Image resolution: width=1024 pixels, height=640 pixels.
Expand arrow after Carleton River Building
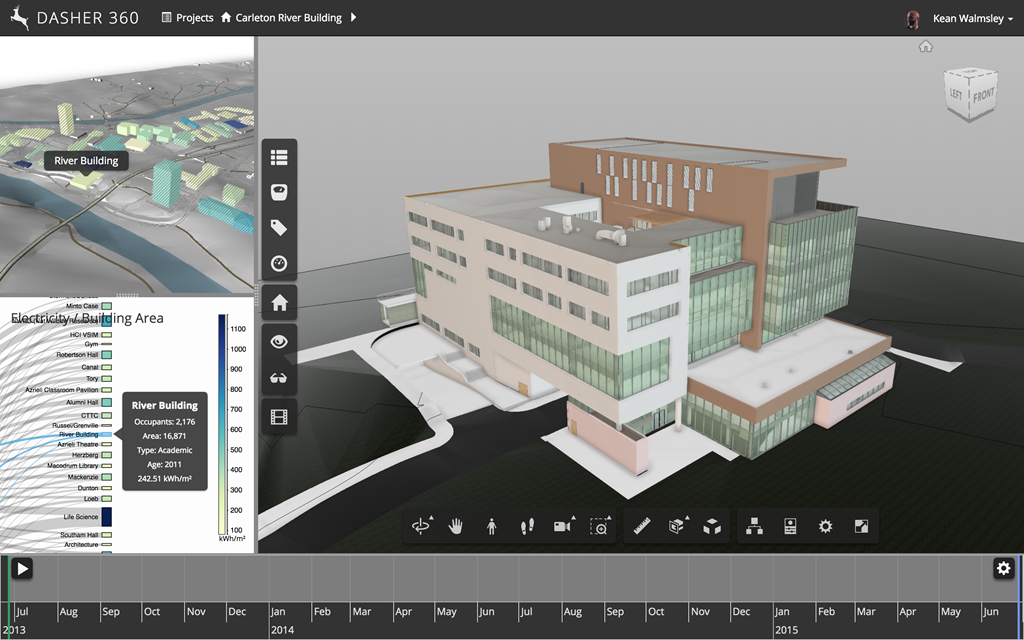click(354, 18)
